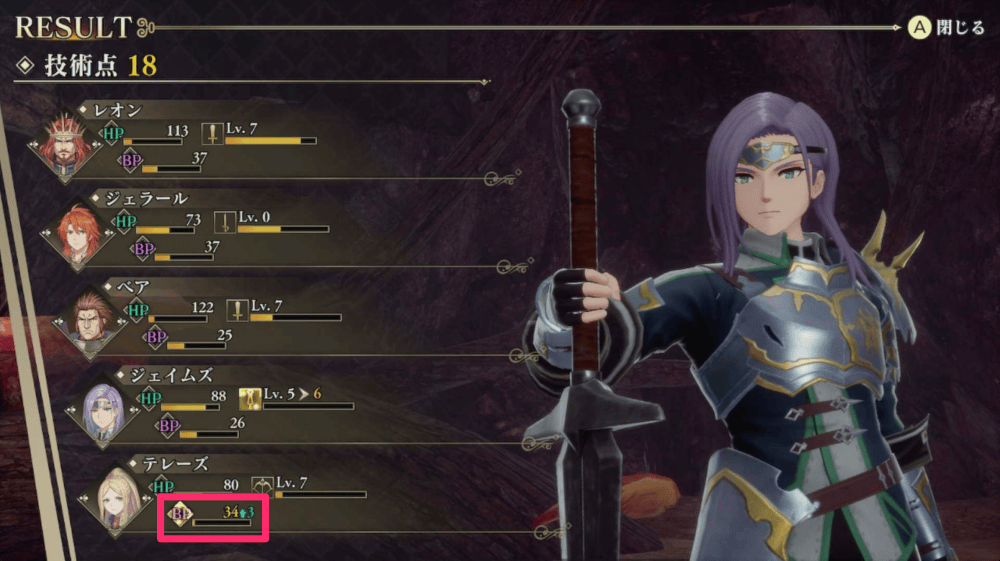Screen dimensions: 1000x561
Task: Click Bear's character portrait
Action: pyautogui.click(x=89, y=324)
